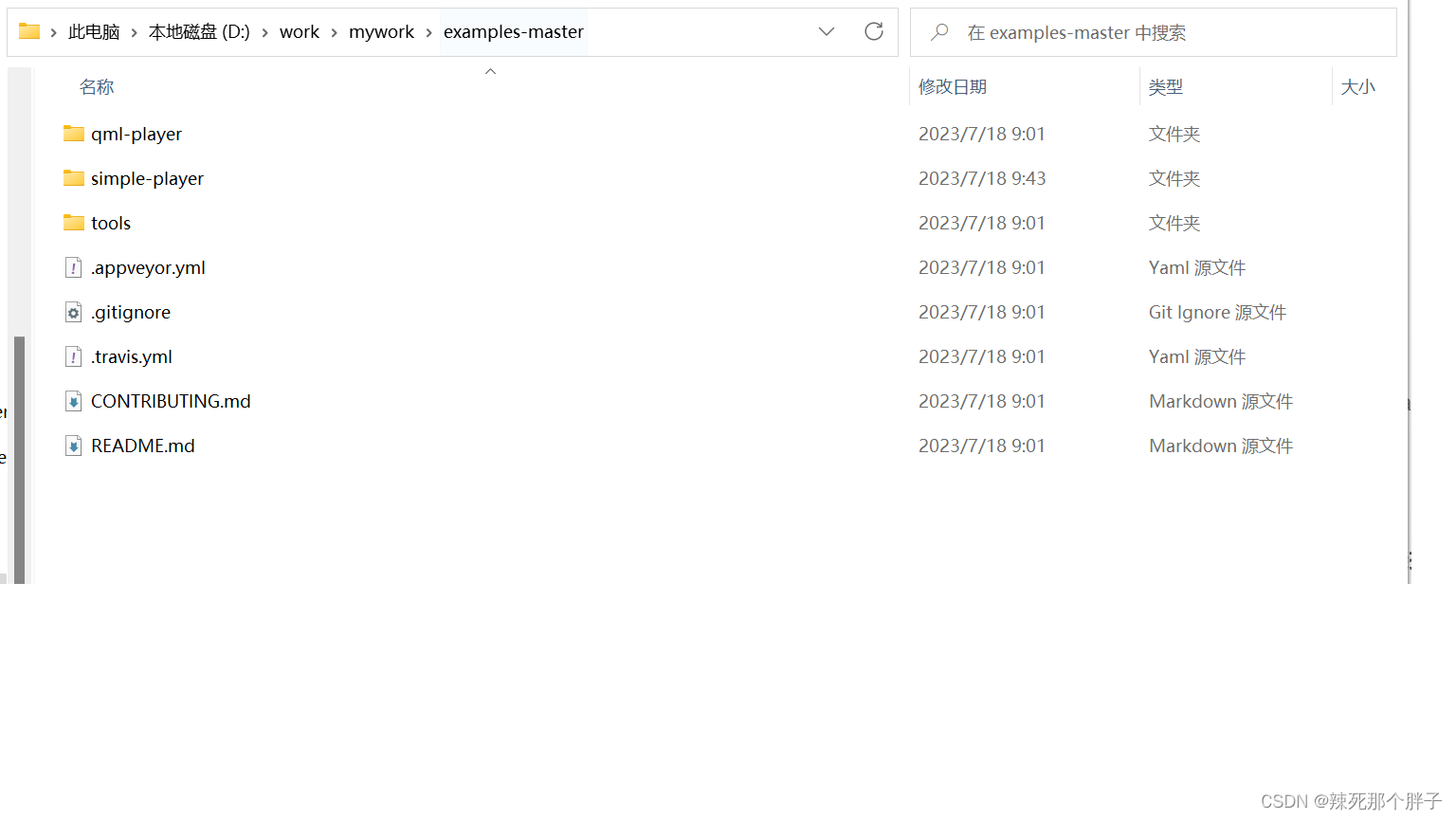Click .appveyor.yml Yaml 源文件 type cell
This screenshot has height=819, width=1456.
1197,268
